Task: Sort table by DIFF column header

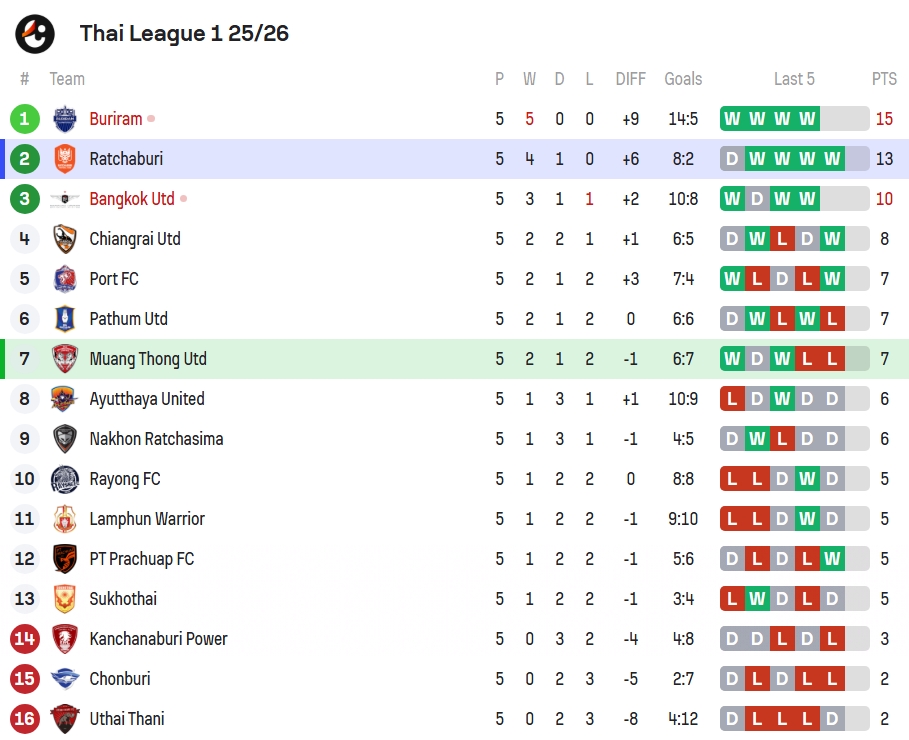Action: [630, 79]
